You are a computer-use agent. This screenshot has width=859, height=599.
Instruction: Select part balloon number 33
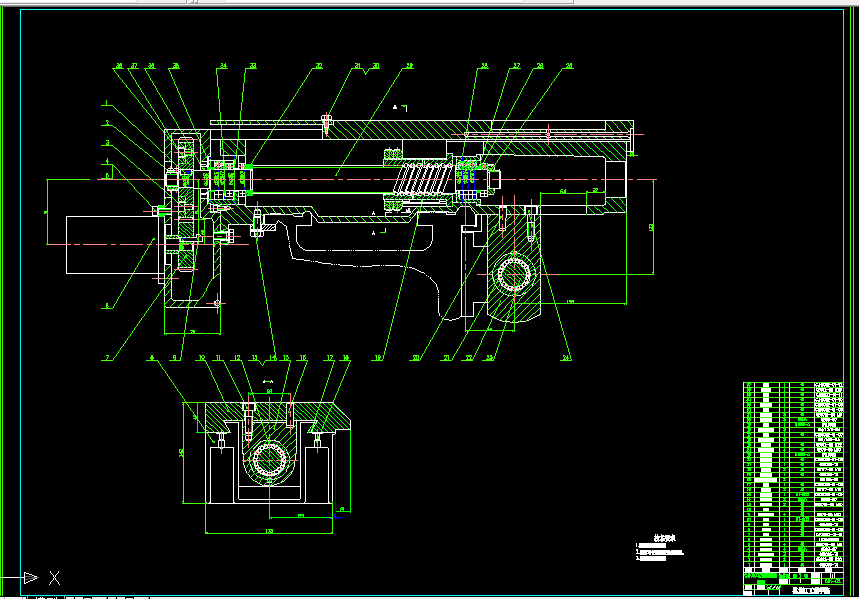[x=253, y=66]
